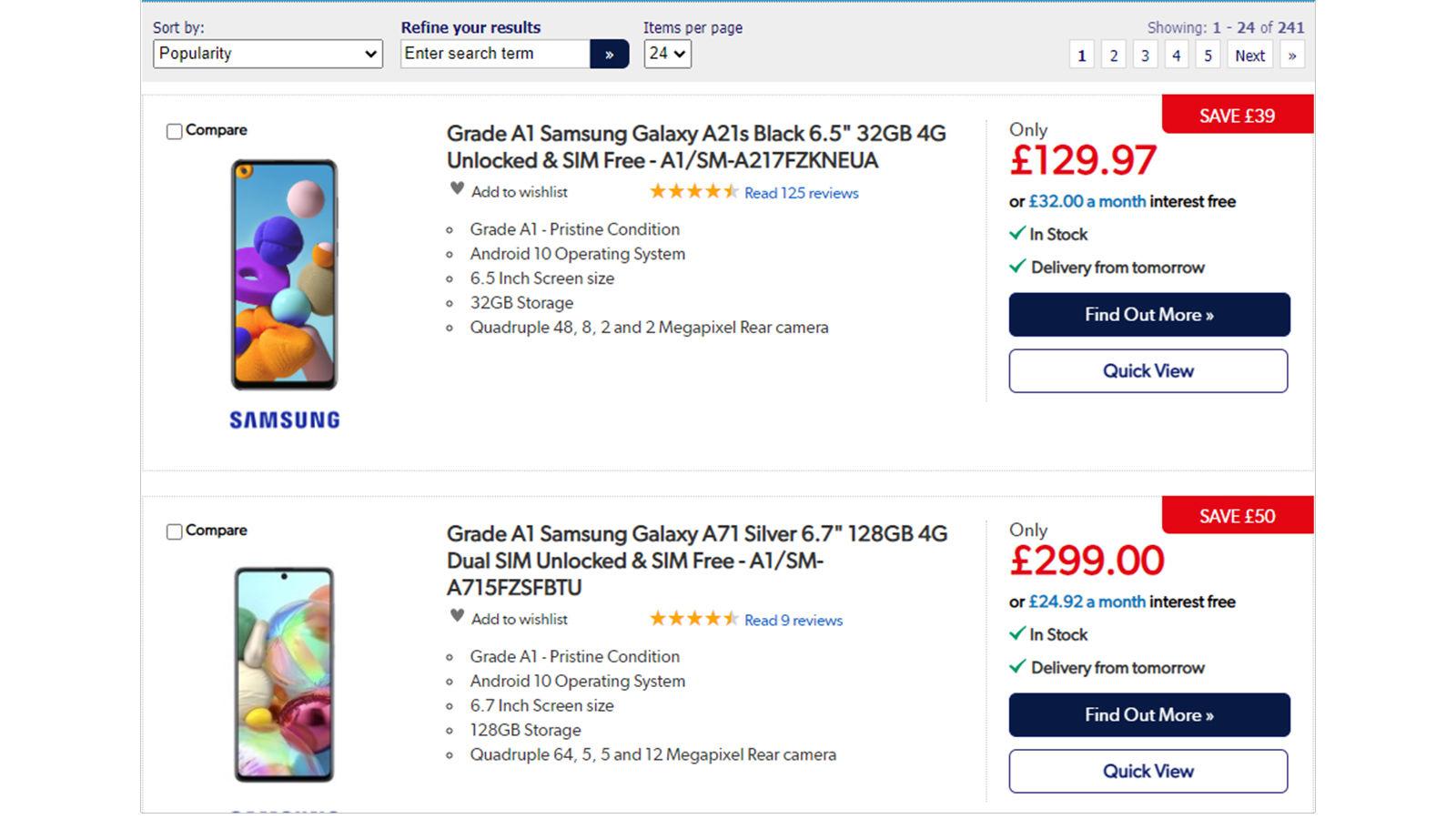Click the SAVE £39 badge

point(1237,115)
